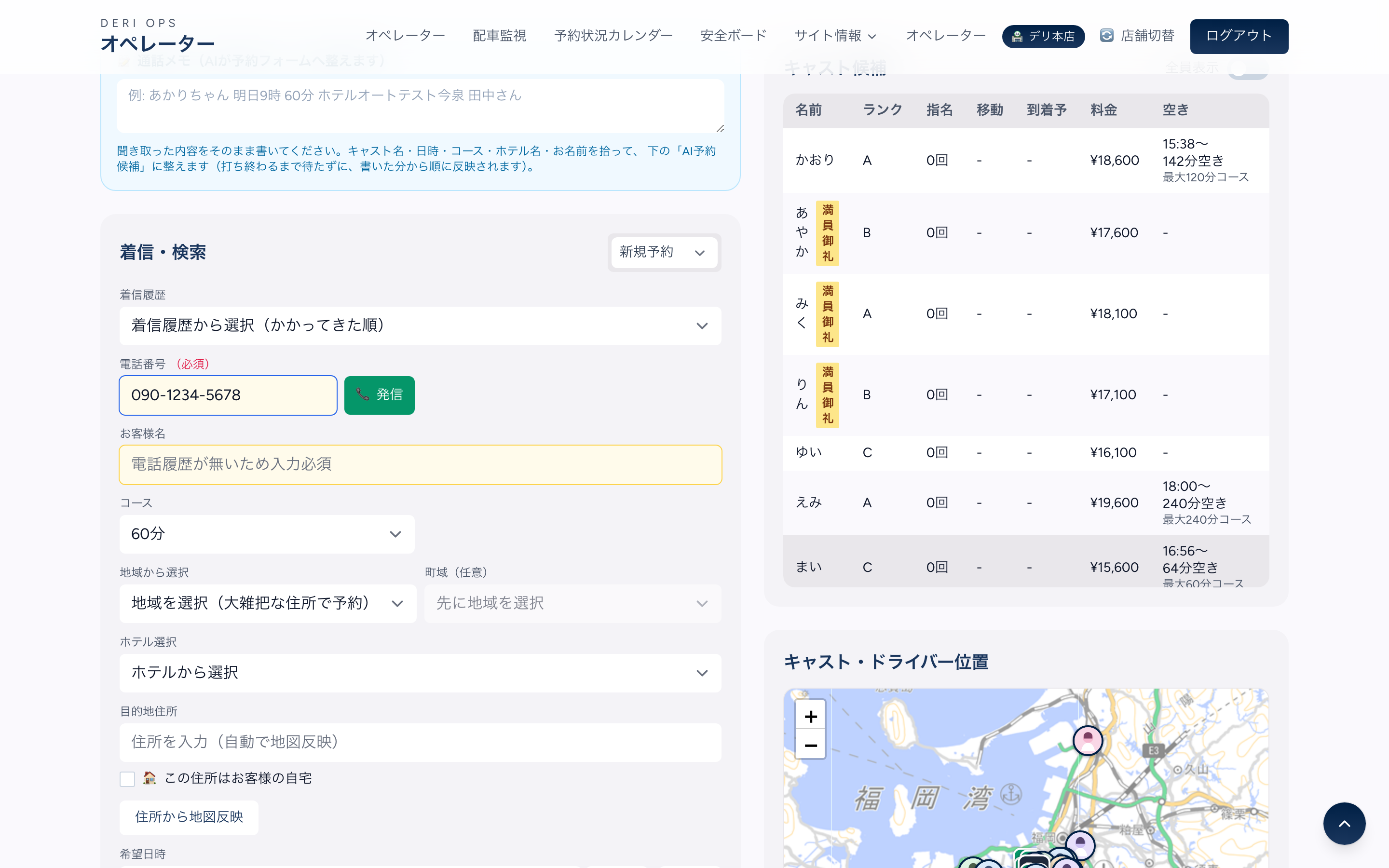Open the 町域 dropdown
The image size is (1389, 868).
[x=573, y=603]
